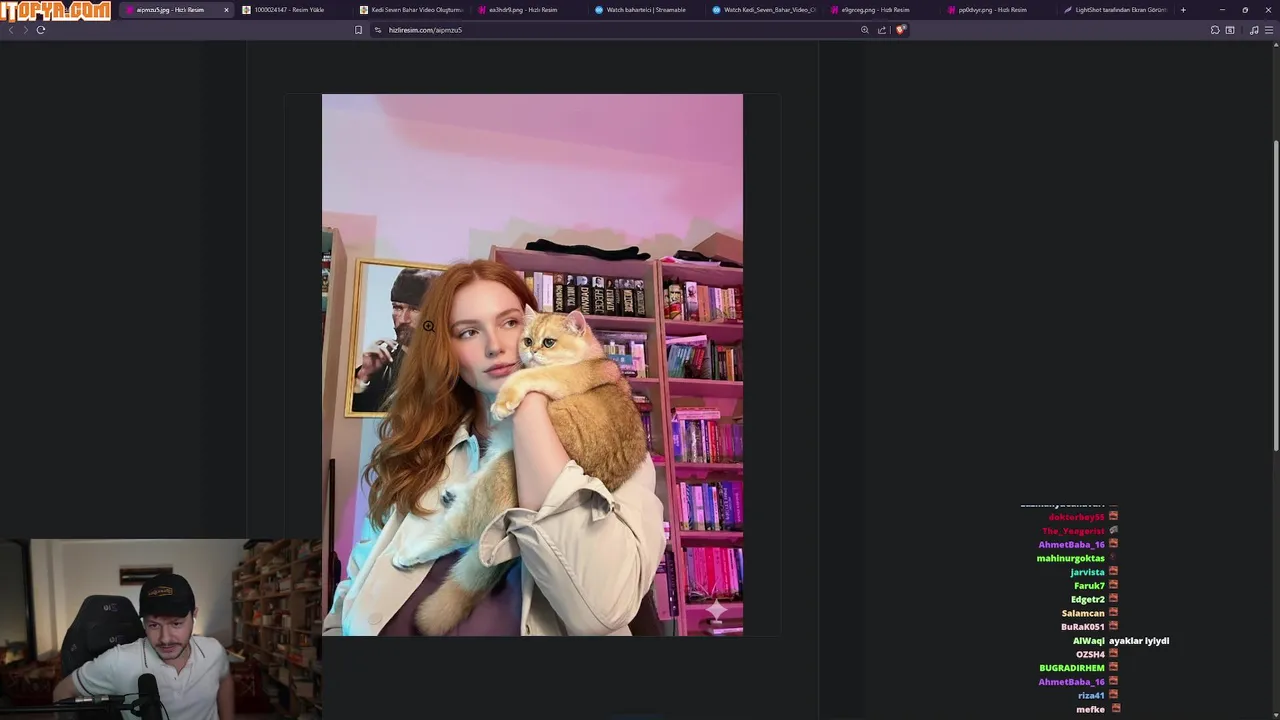Click the emote next to jarvista
This screenshot has height=720, width=1280.
click(x=1113, y=572)
